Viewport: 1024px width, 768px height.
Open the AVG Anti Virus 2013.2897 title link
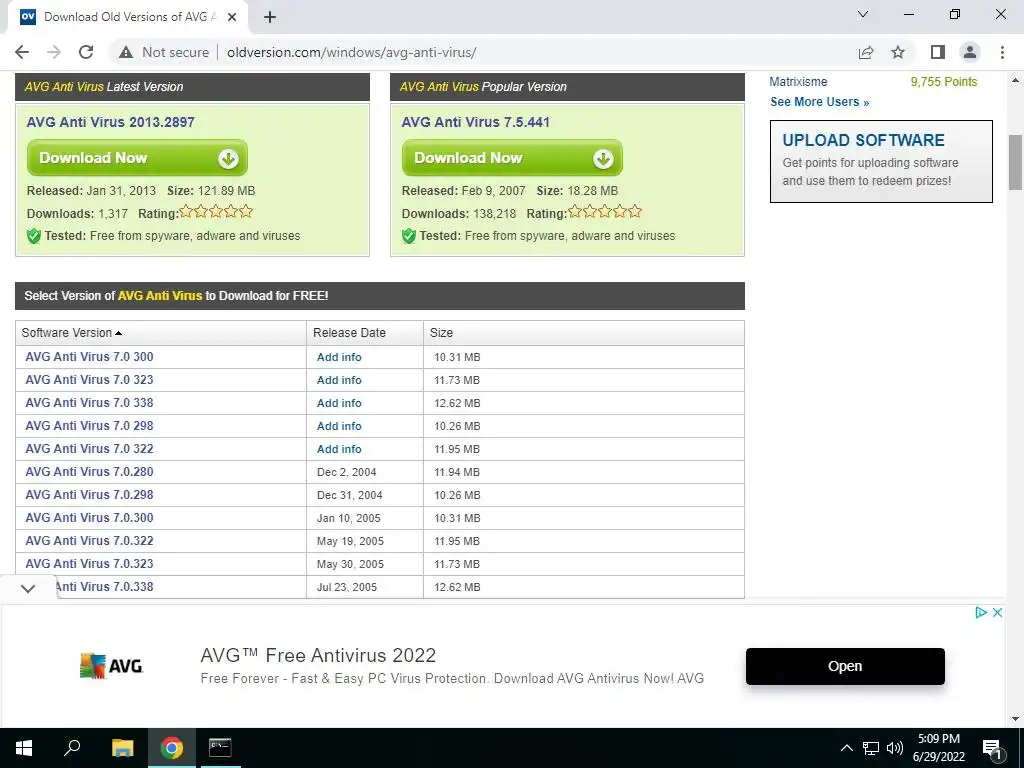pos(110,122)
